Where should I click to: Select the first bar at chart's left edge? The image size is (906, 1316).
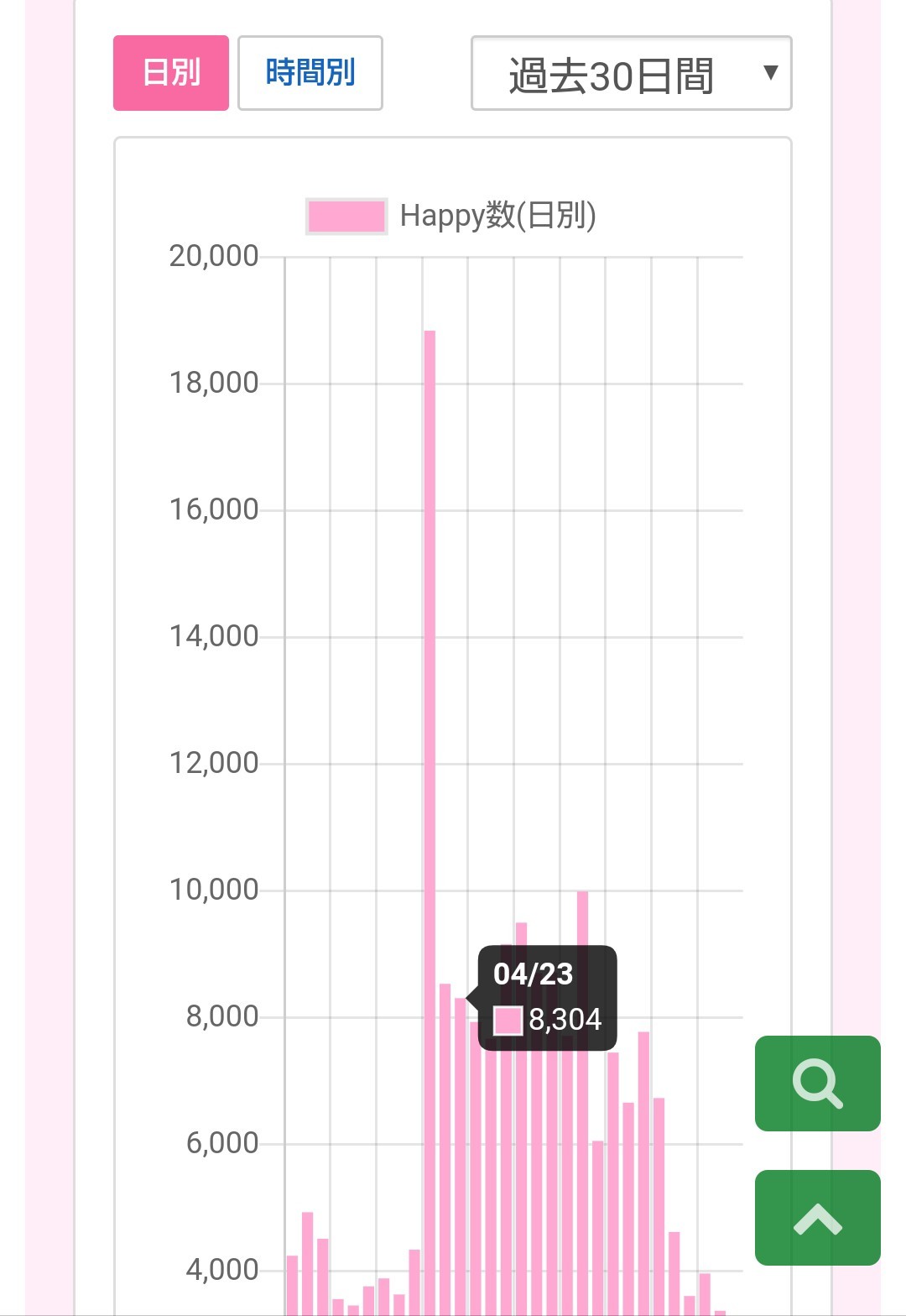pyautogui.click(x=292, y=1284)
